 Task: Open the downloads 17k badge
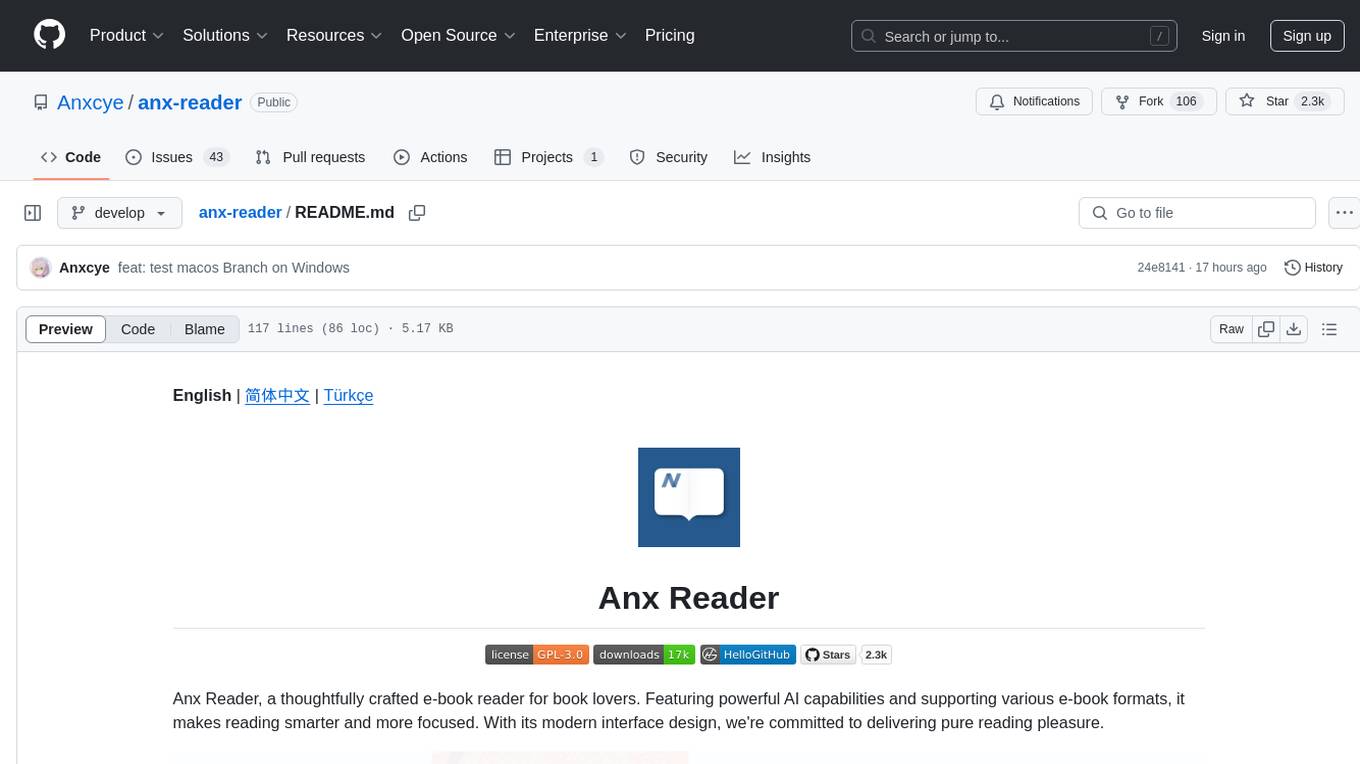[644, 655]
